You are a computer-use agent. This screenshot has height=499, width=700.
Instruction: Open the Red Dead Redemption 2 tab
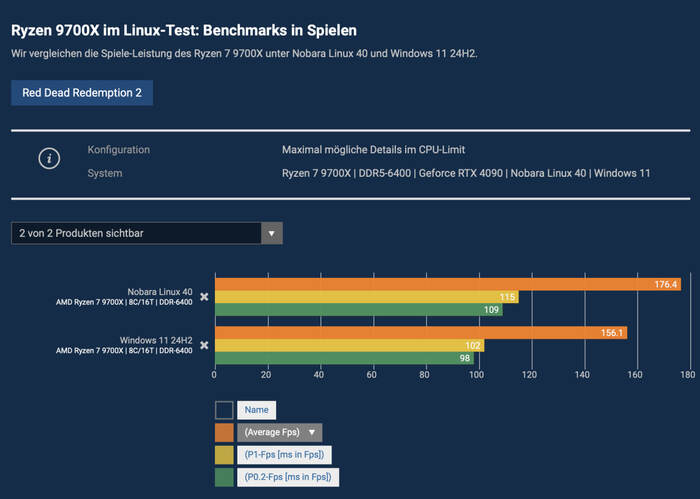point(82,93)
